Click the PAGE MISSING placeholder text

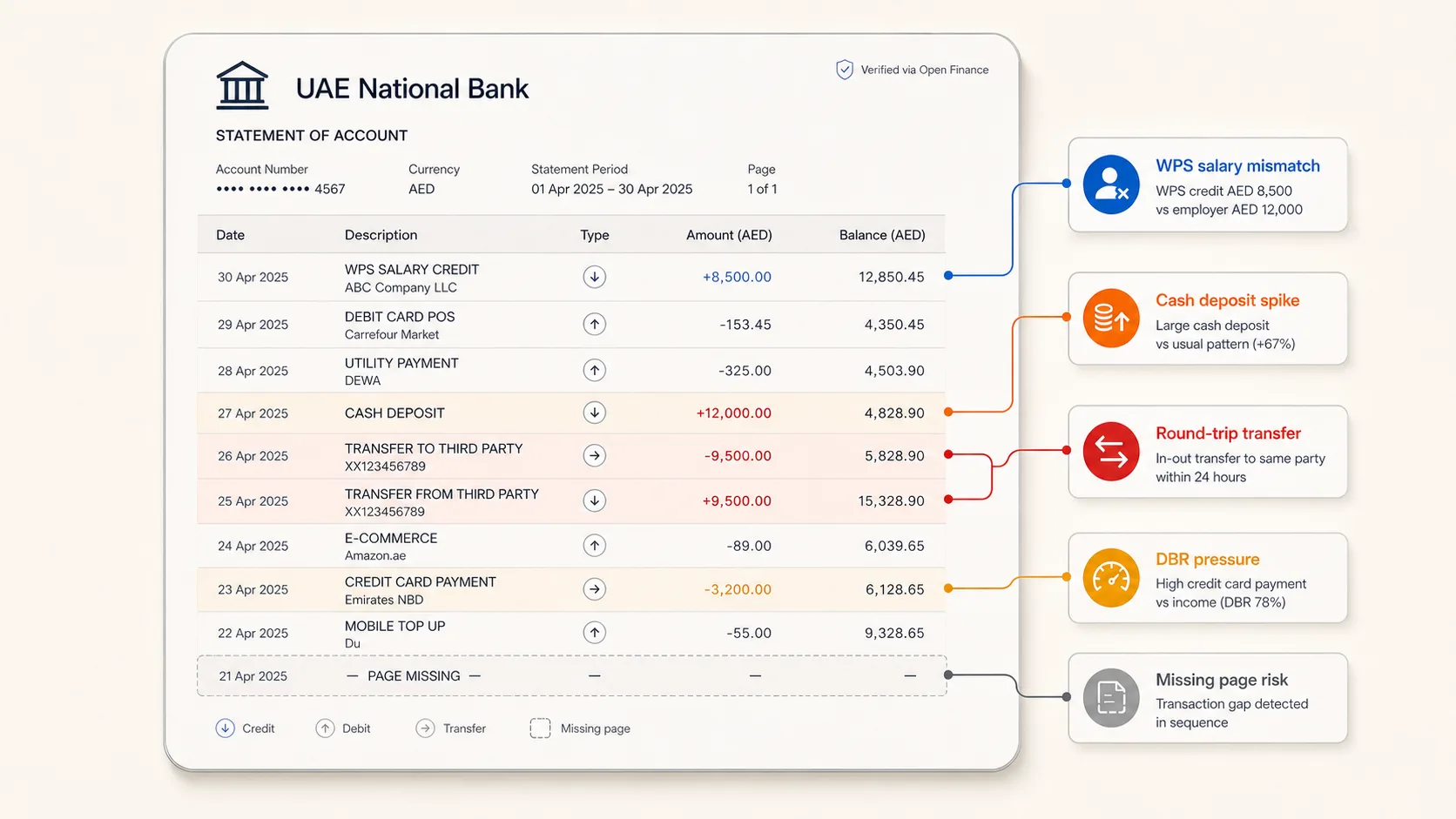click(414, 675)
